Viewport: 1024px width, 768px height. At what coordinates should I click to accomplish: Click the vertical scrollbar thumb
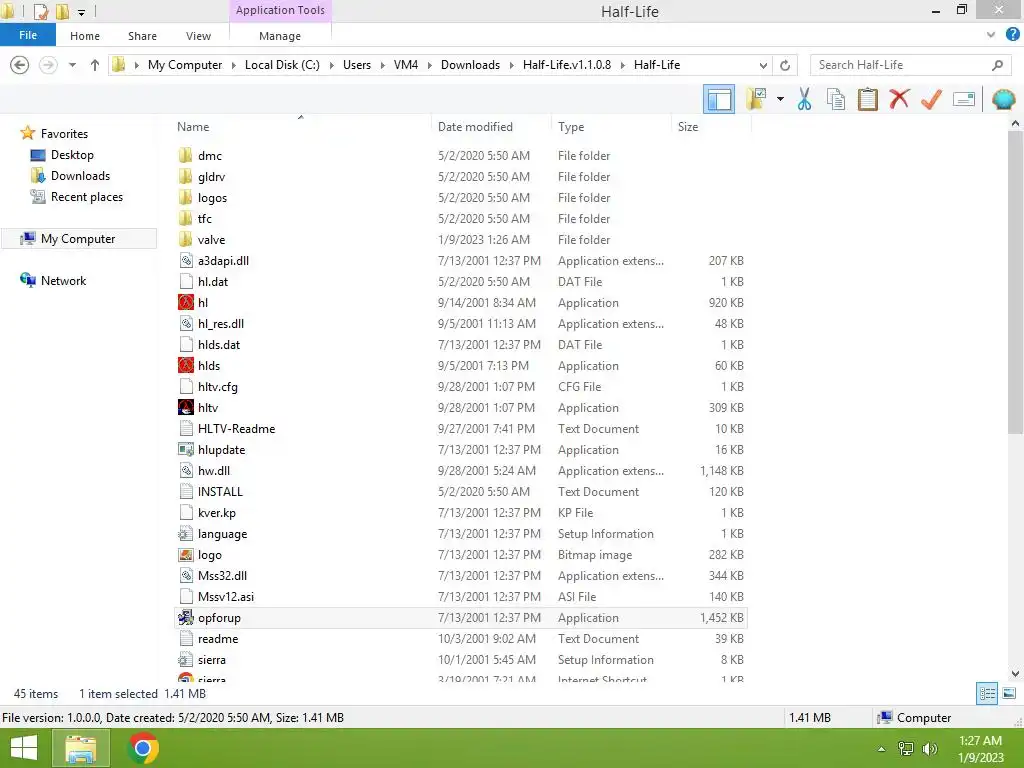click(1015, 281)
